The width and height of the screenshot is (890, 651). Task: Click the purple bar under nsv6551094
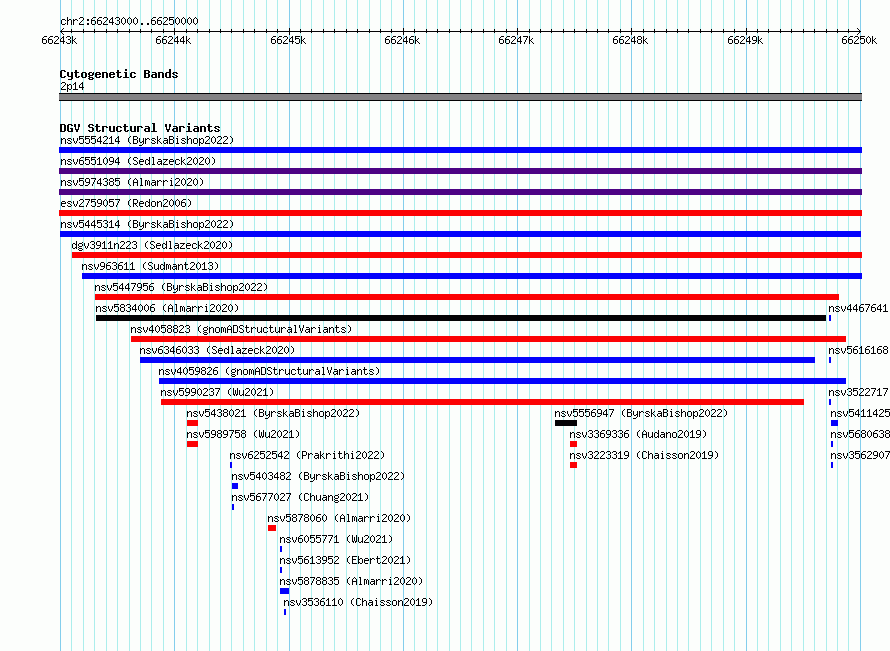[460, 171]
